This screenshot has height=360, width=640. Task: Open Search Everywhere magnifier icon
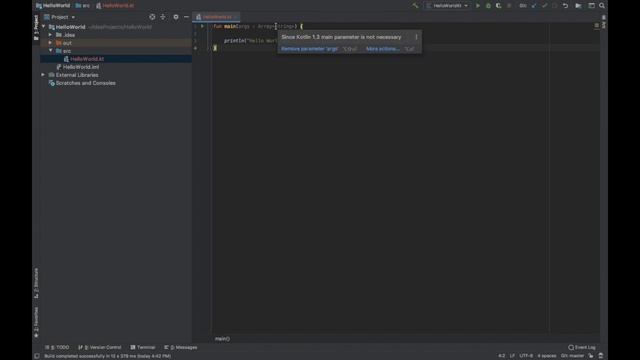[602, 6]
